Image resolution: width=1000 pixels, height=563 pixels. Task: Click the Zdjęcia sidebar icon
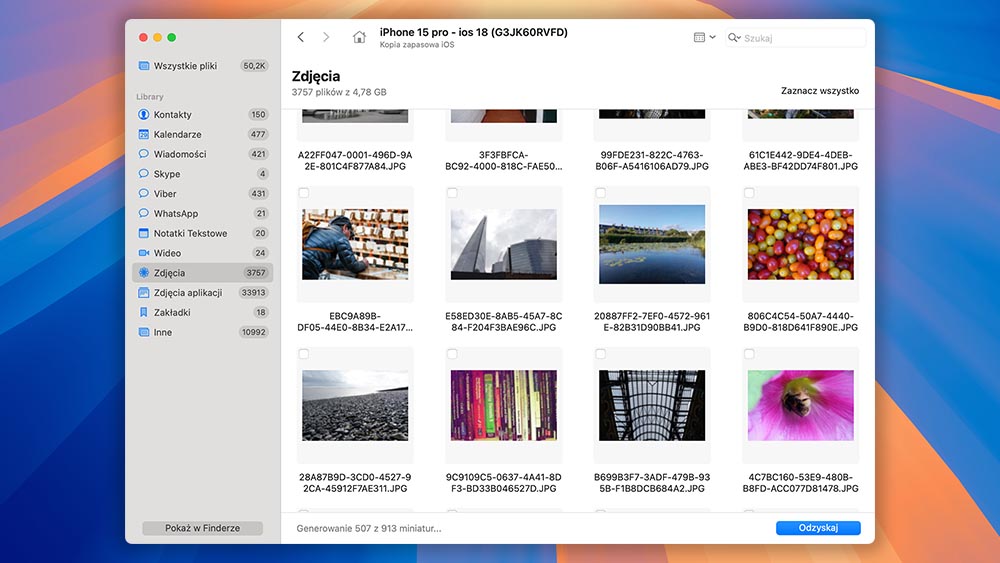coord(143,273)
